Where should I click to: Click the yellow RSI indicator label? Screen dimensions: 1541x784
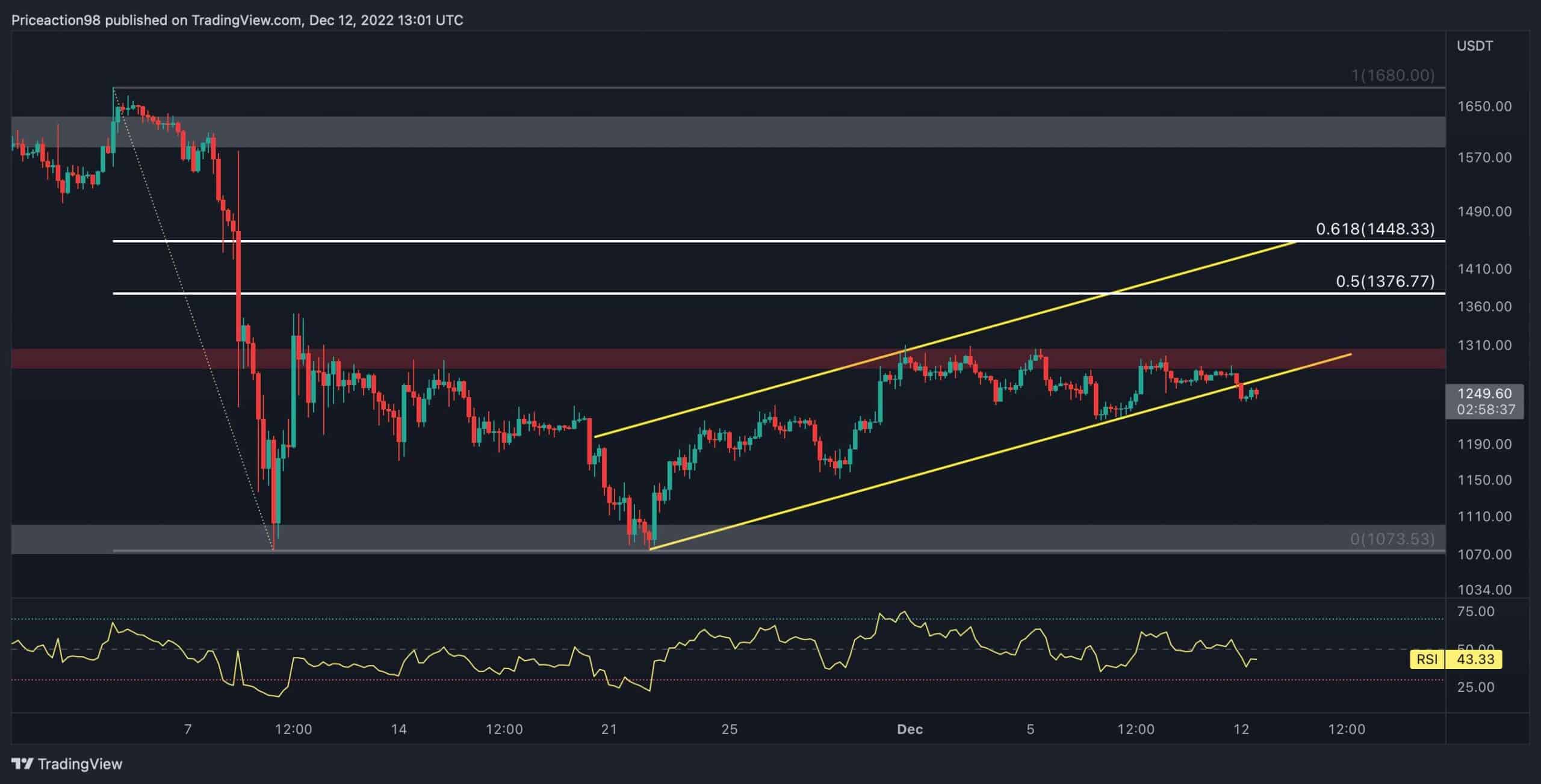(x=1427, y=659)
